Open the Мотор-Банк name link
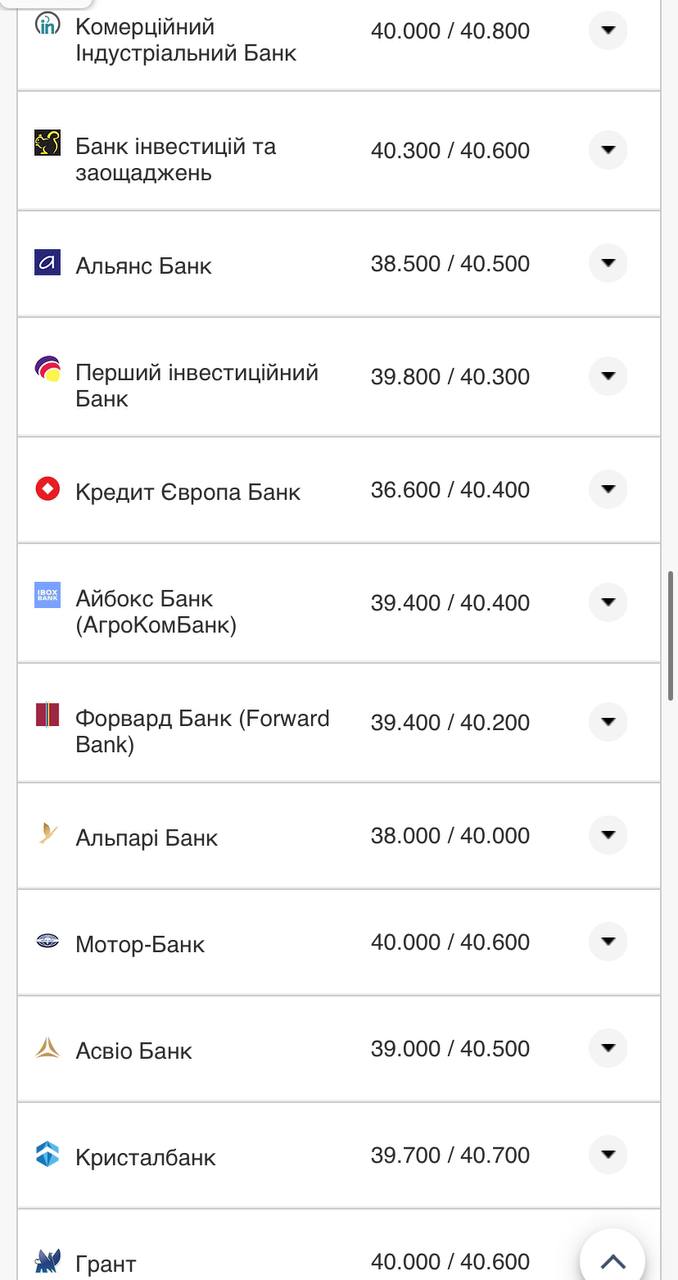 pyautogui.click(x=140, y=944)
